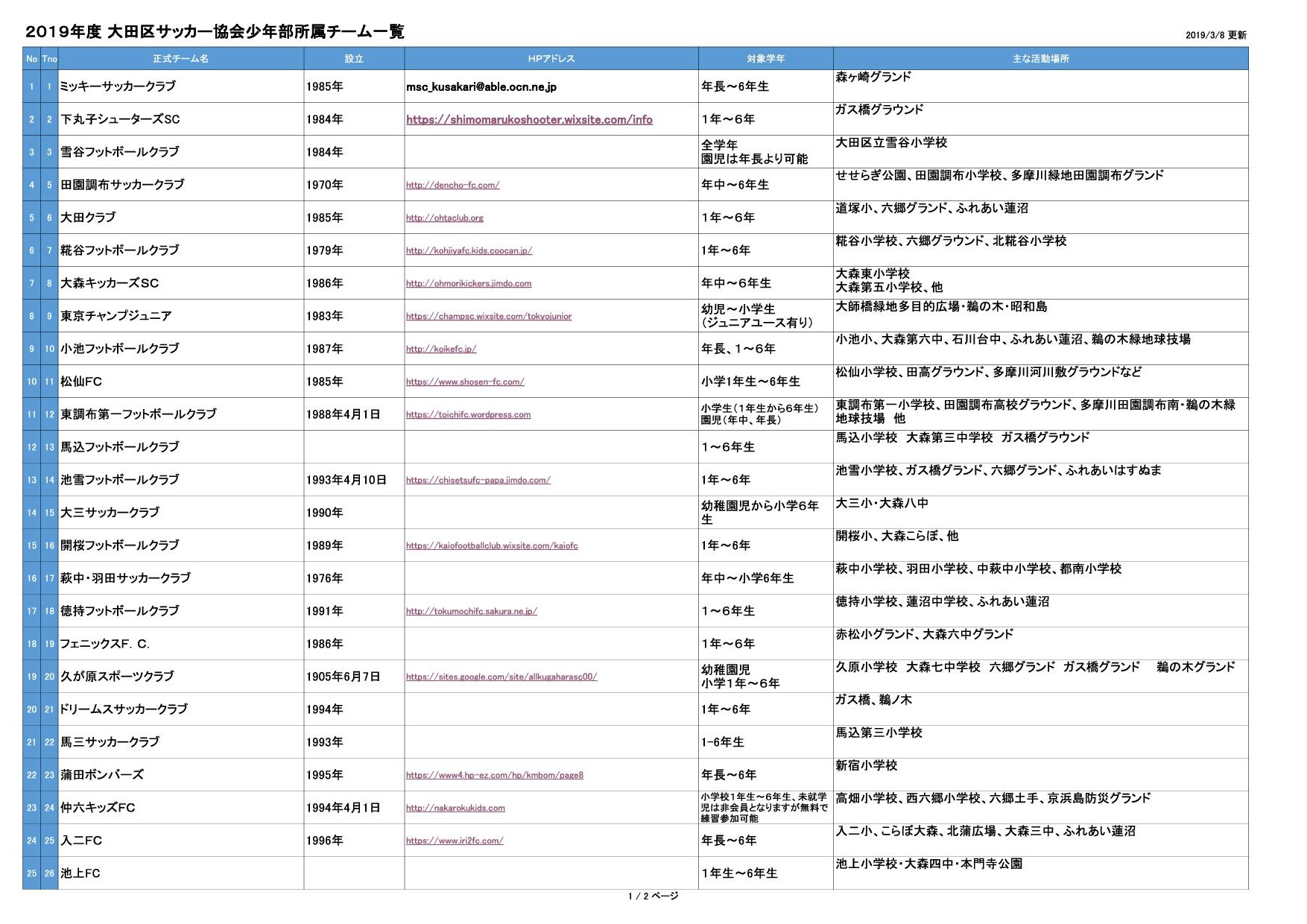Image resolution: width=1307 pixels, height=924 pixels.
Task: Open the ohmorikickers.jimdo.com link
Action: pyautogui.click(x=469, y=283)
